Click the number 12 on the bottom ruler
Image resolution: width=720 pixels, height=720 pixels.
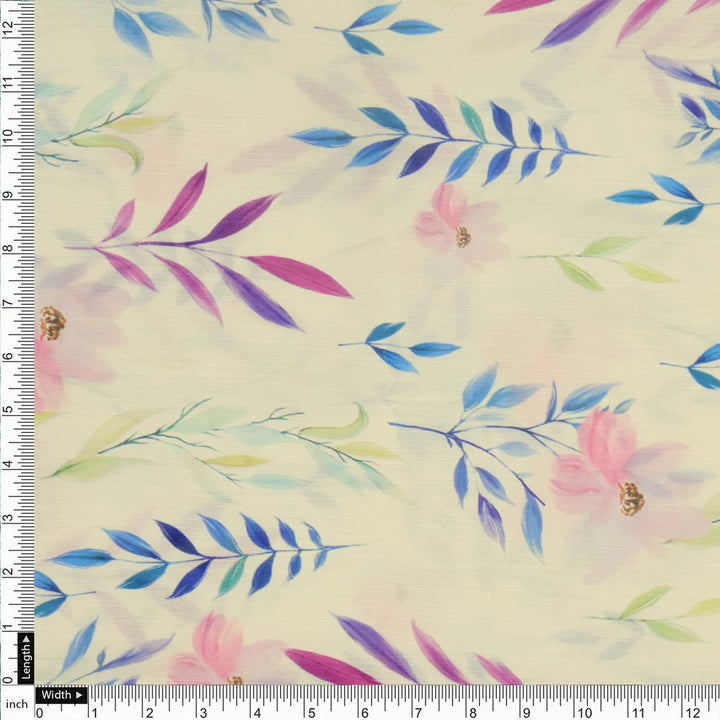click(690, 712)
